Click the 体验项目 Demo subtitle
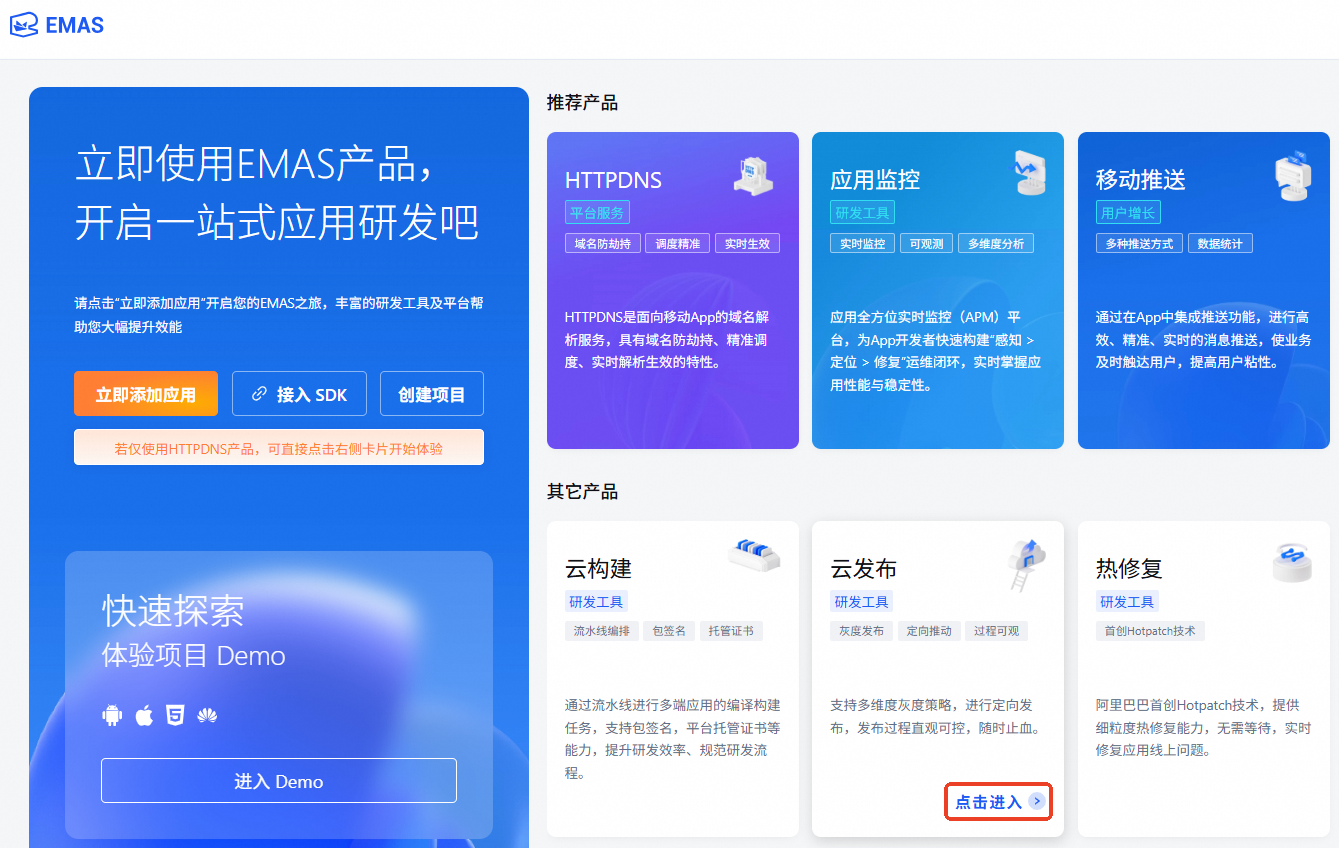The width and height of the screenshot is (1339, 848). (194, 656)
